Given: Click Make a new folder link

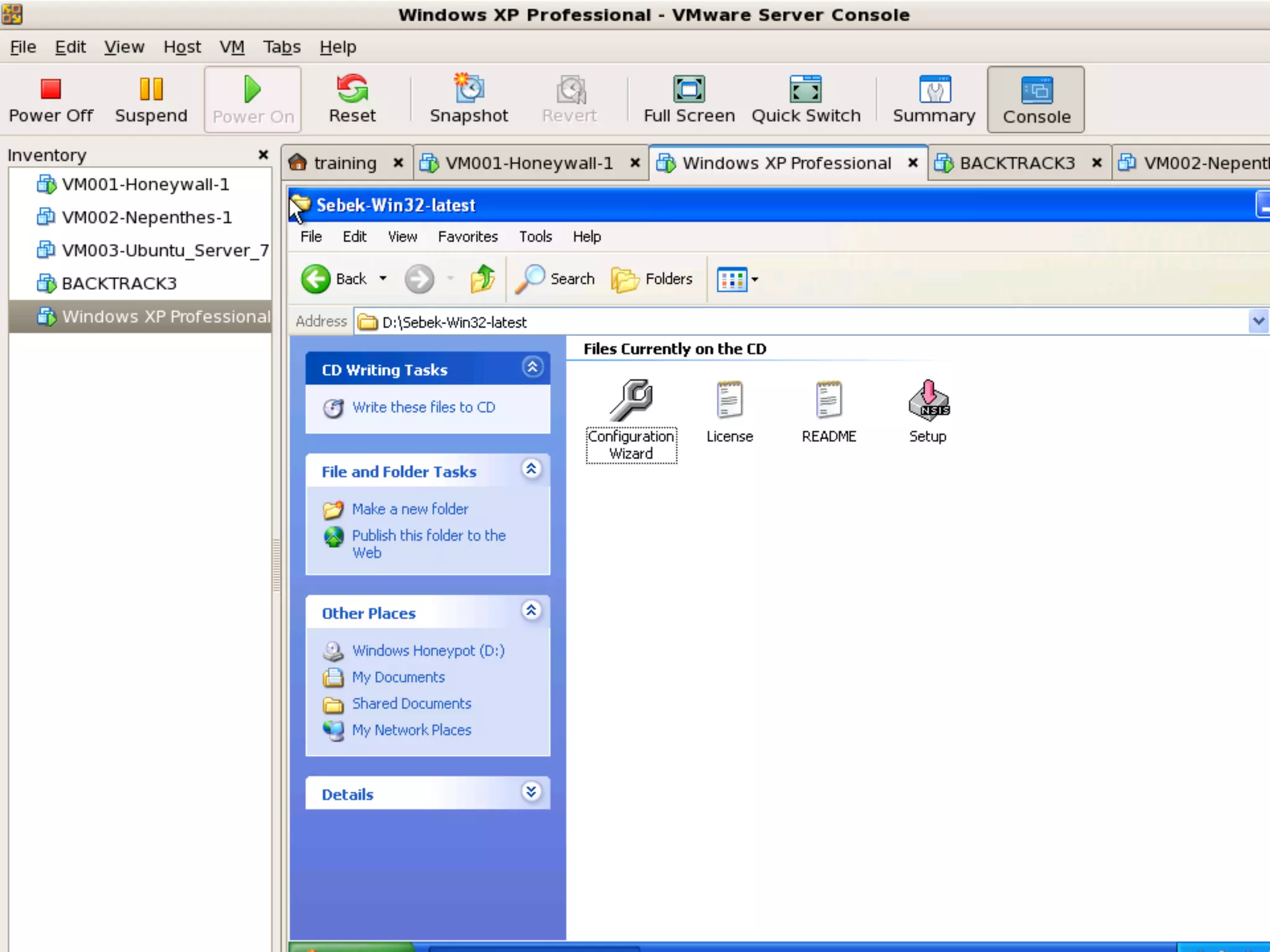Looking at the screenshot, I should (x=410, y=509).
